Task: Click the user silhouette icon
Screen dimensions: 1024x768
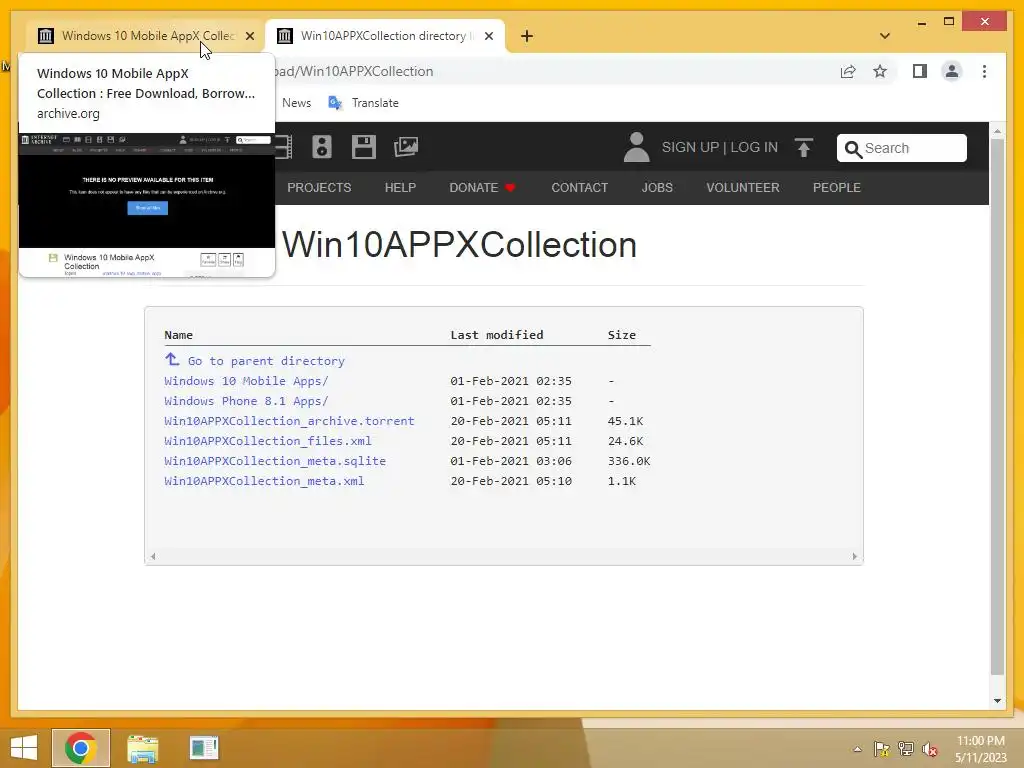Action: tap(636, 148)
